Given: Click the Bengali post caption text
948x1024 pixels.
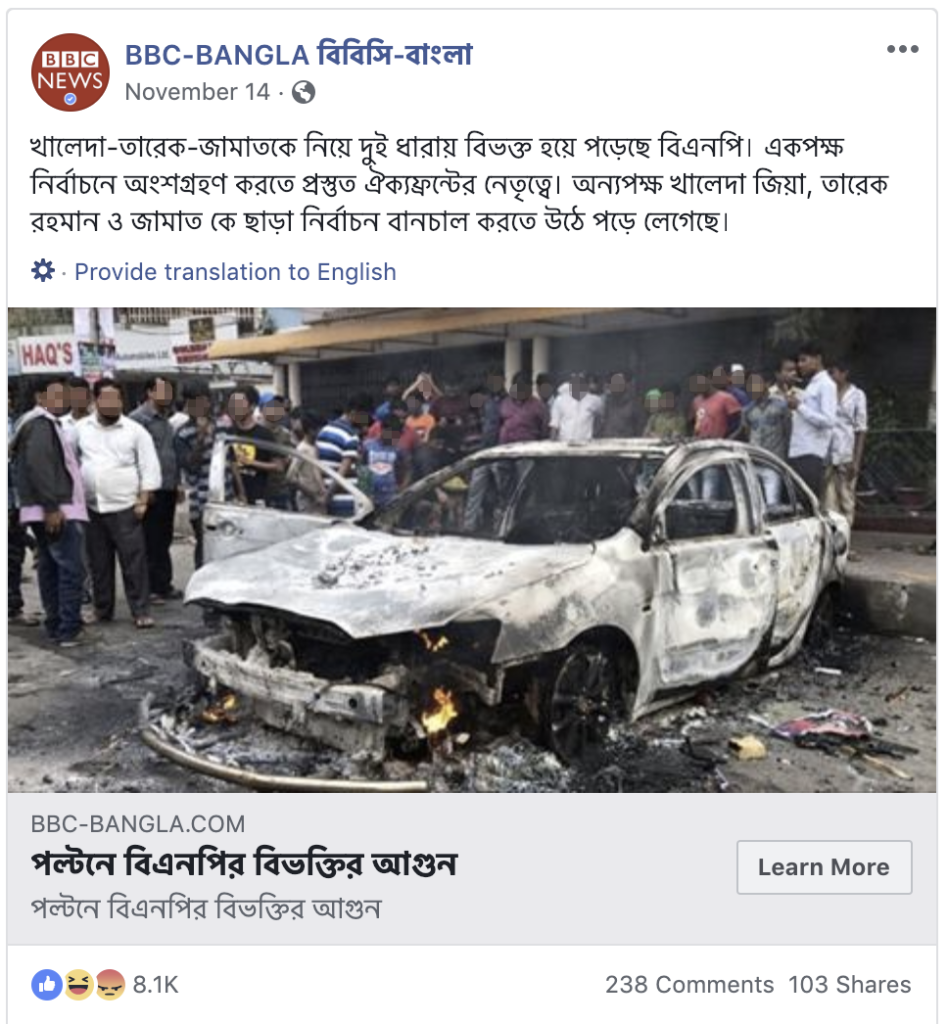Looking at the screenshot, I should click(460, 184).
